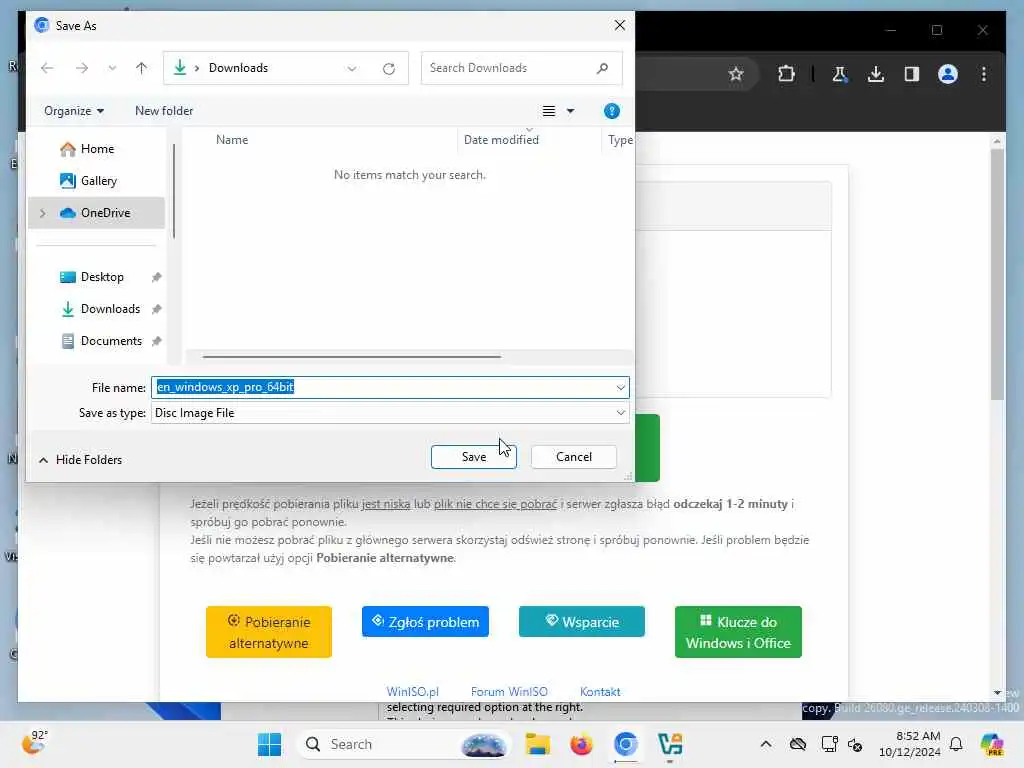The width and height of the screenshot is (1024, 768).
Task: Unpin Desktop via its pin icon
Action: tap(156, 277)
